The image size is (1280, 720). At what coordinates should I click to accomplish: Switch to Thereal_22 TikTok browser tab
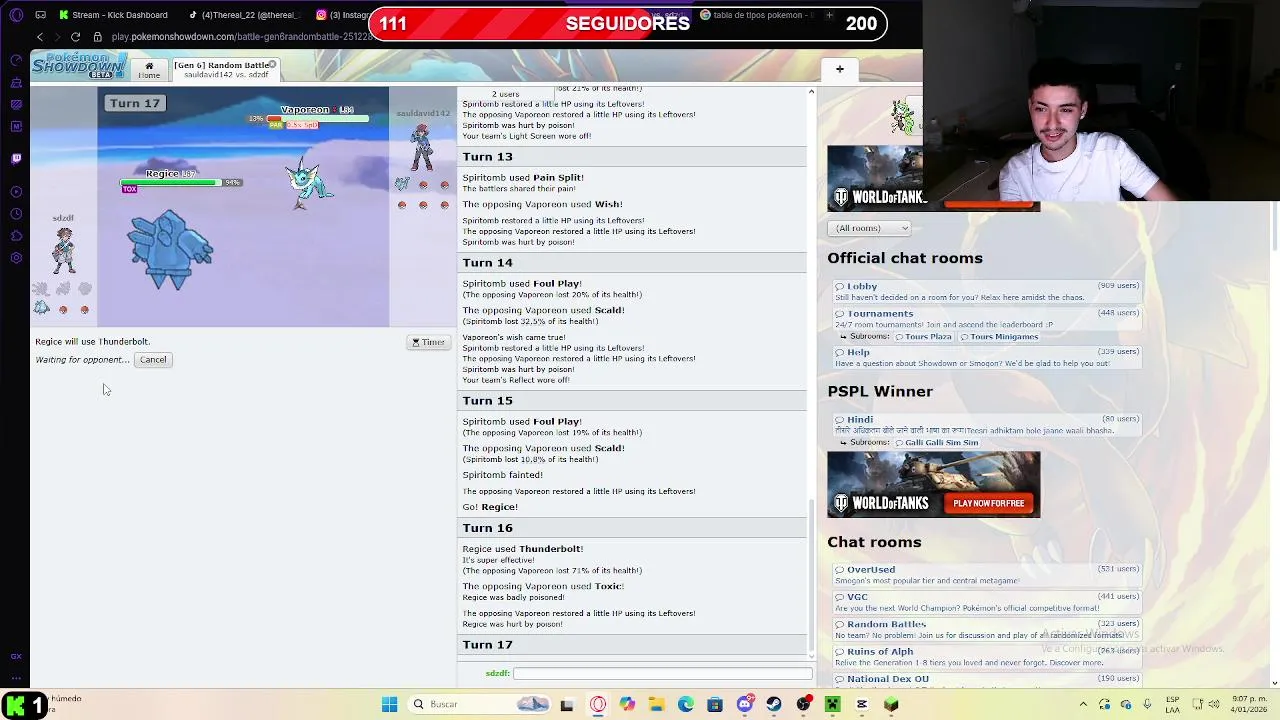[x=245, y=15]
